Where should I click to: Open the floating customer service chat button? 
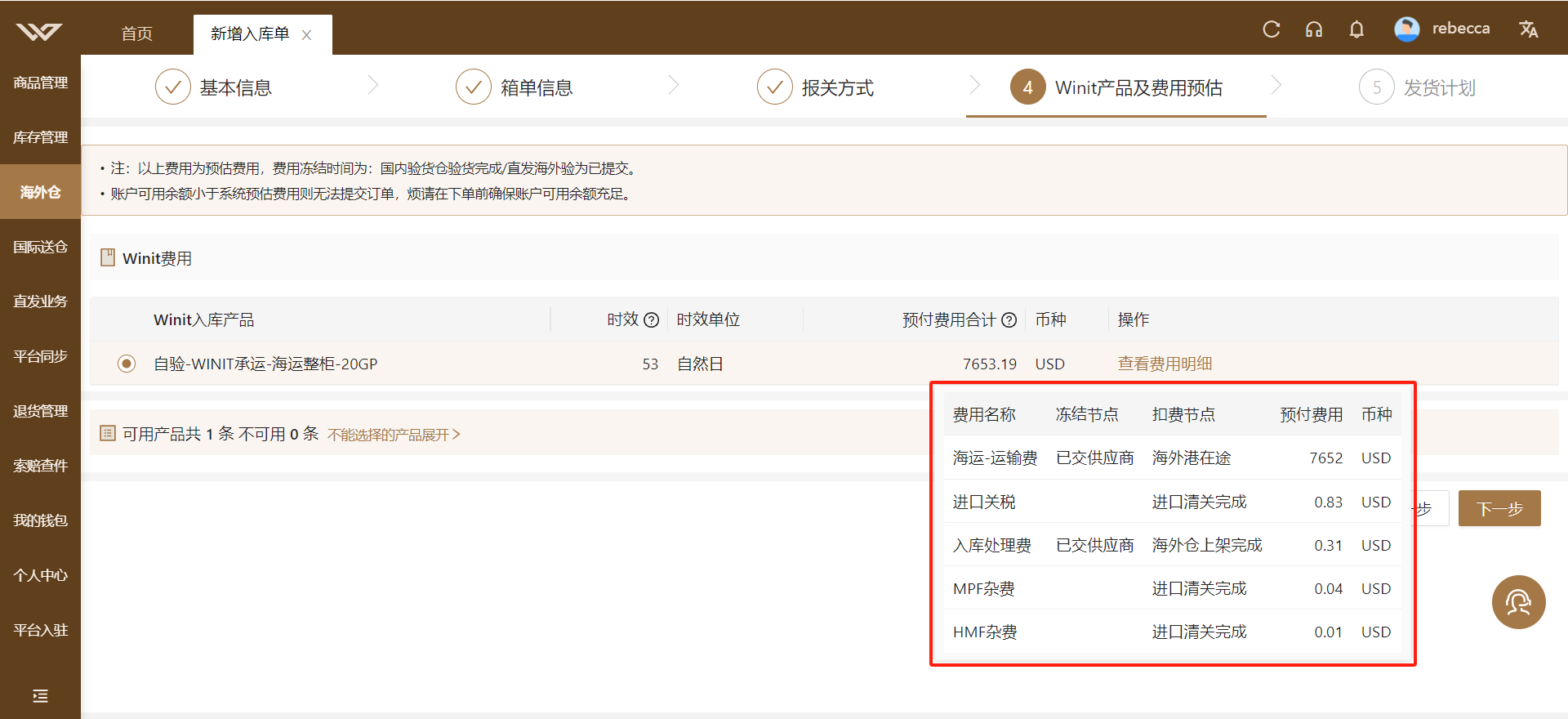coord(1518,602)
